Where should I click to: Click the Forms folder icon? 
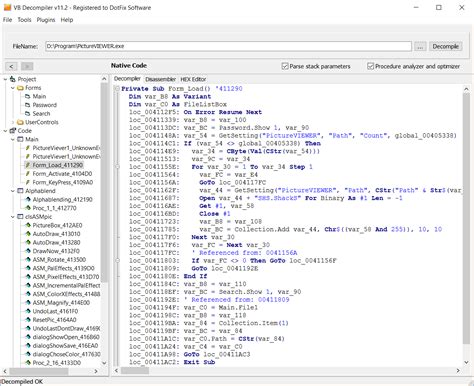pyautogui.click(x=20, y=88)
